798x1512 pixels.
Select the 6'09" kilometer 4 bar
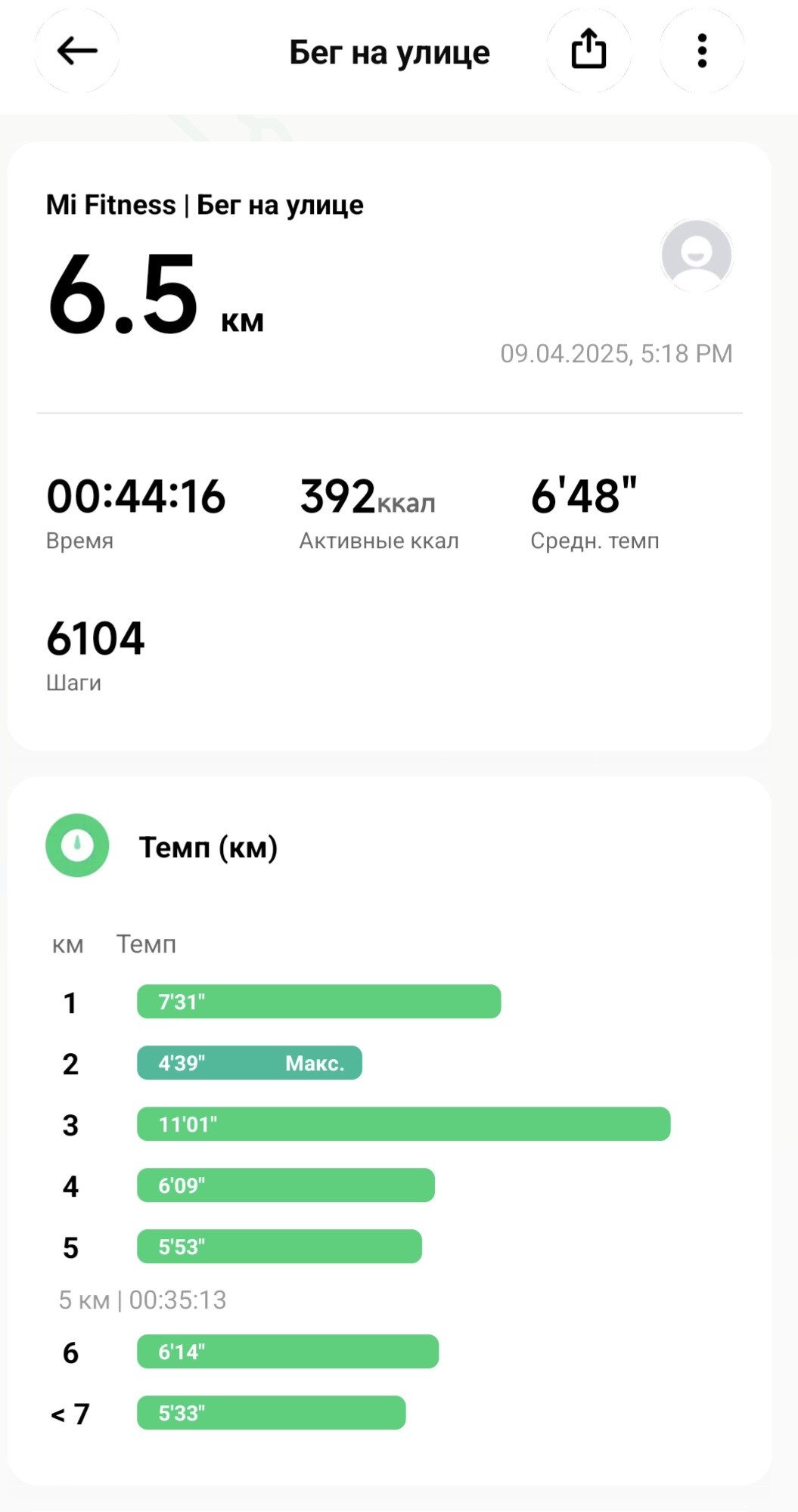286,1185
